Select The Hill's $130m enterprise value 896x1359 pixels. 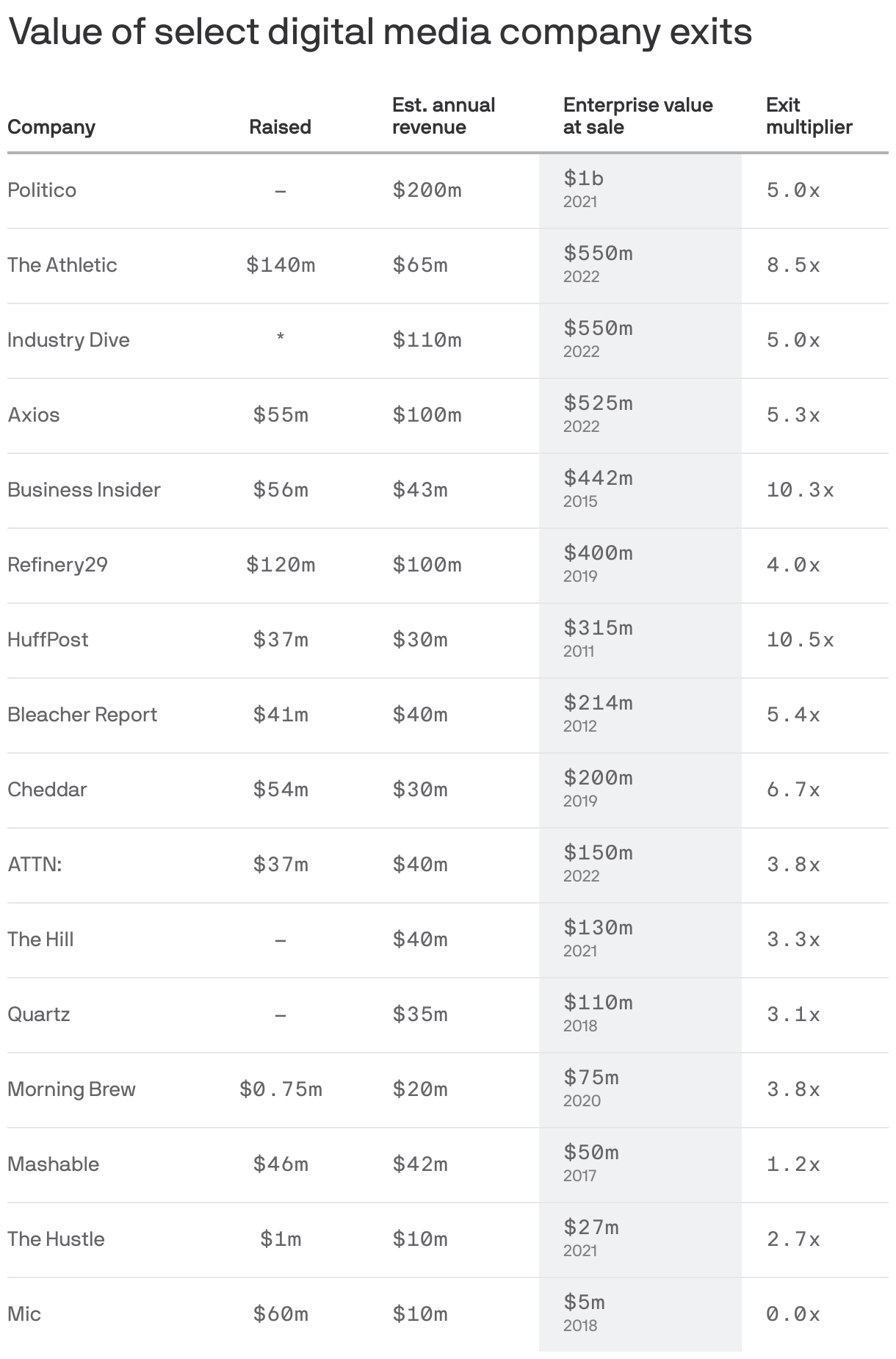pyautogui.click(x=598, y=927)
